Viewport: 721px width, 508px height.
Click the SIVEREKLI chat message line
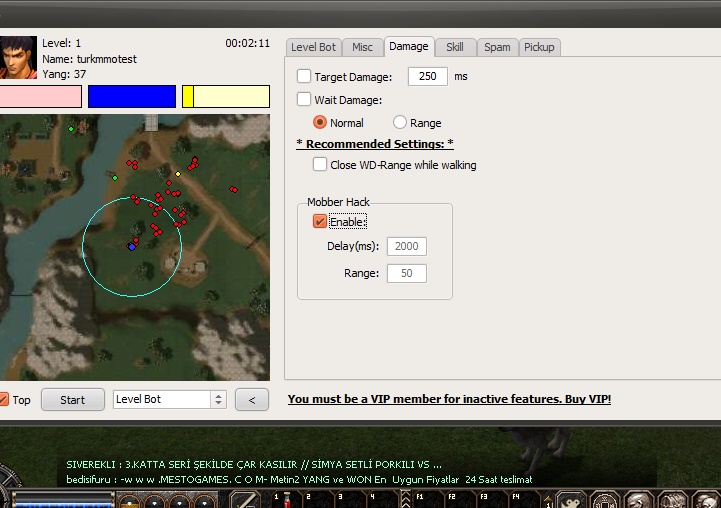[254, 464]
